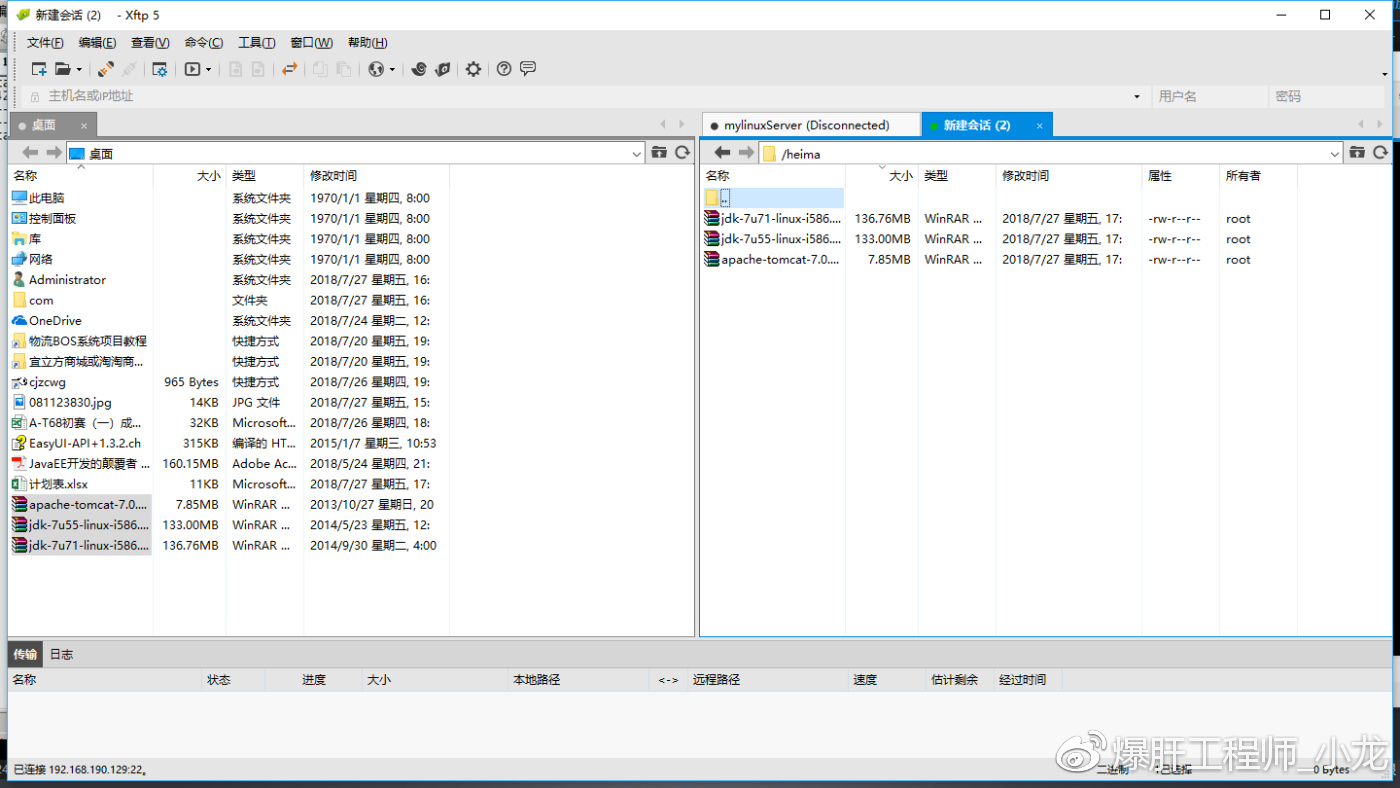Open session properties window-gear icon
The image size is (1400, 788).
click(159, 69)
